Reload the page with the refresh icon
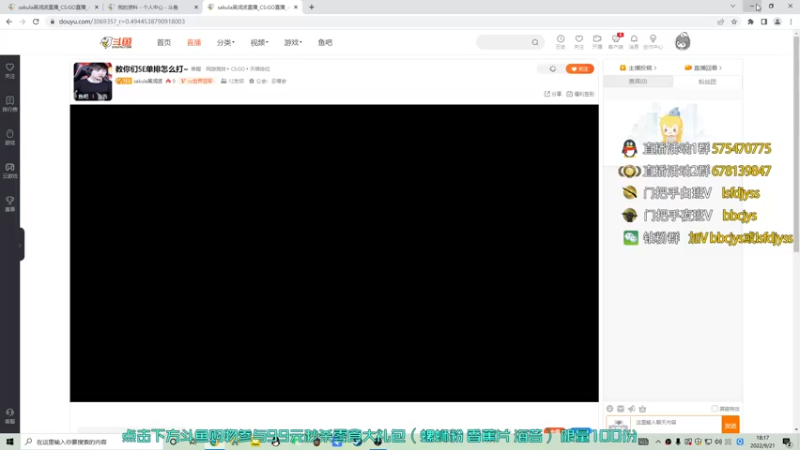Image resolution: width=800 pixels, height=450 pixels. tap(36, 21)
